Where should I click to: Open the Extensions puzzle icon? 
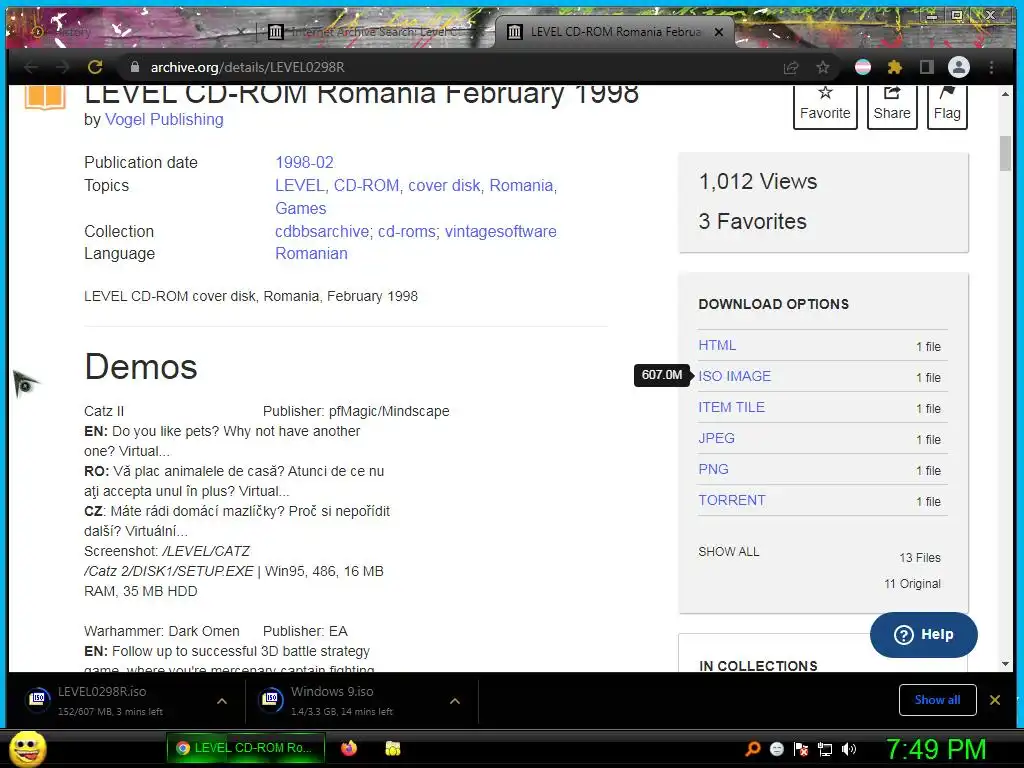[x=895, y=67]
